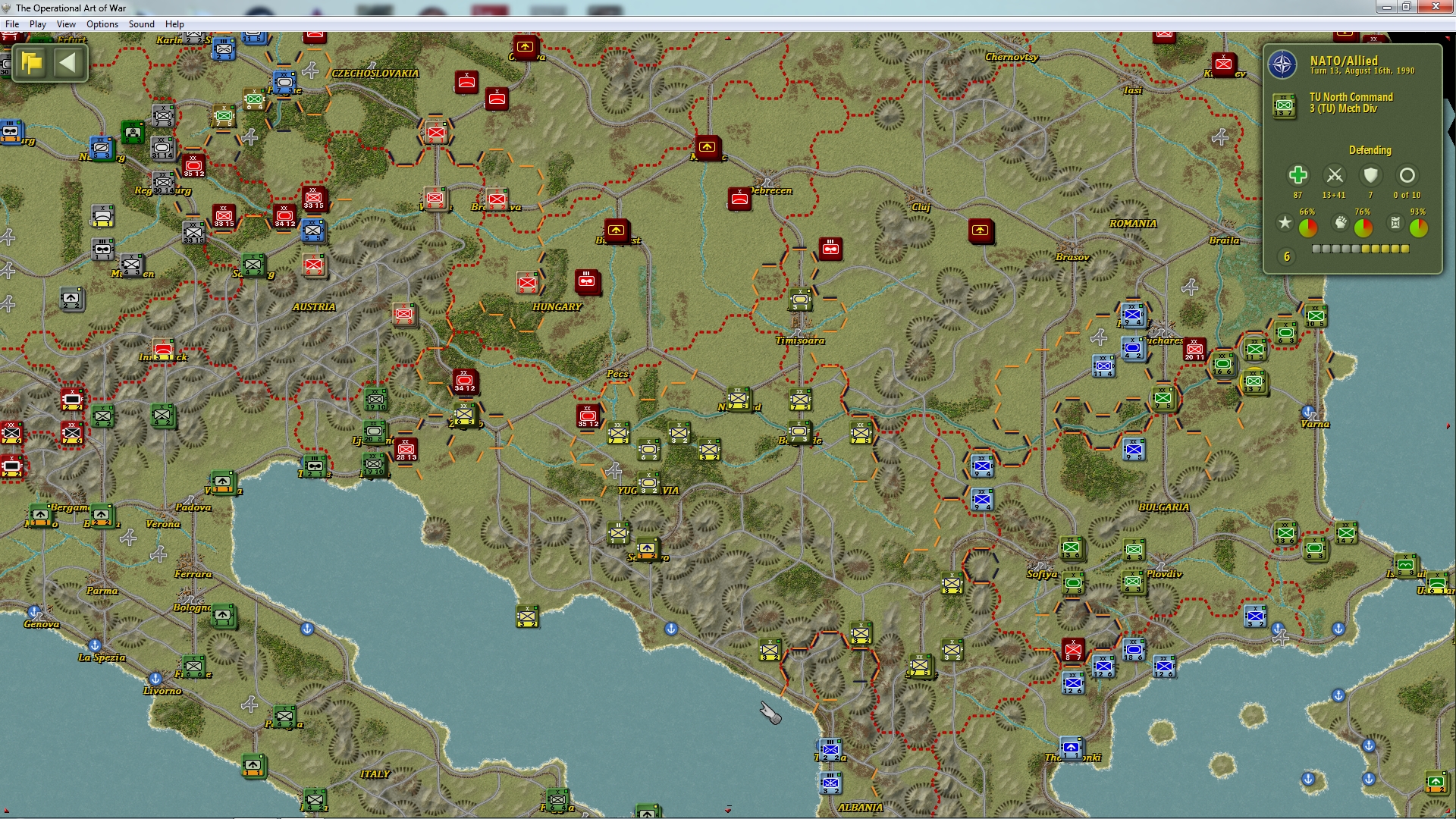Viewport: 1456px width, 819px height.
Task: Select the 3 (TU) Mech Div unit counter in panel
Action: click(x=1284, y=105)
